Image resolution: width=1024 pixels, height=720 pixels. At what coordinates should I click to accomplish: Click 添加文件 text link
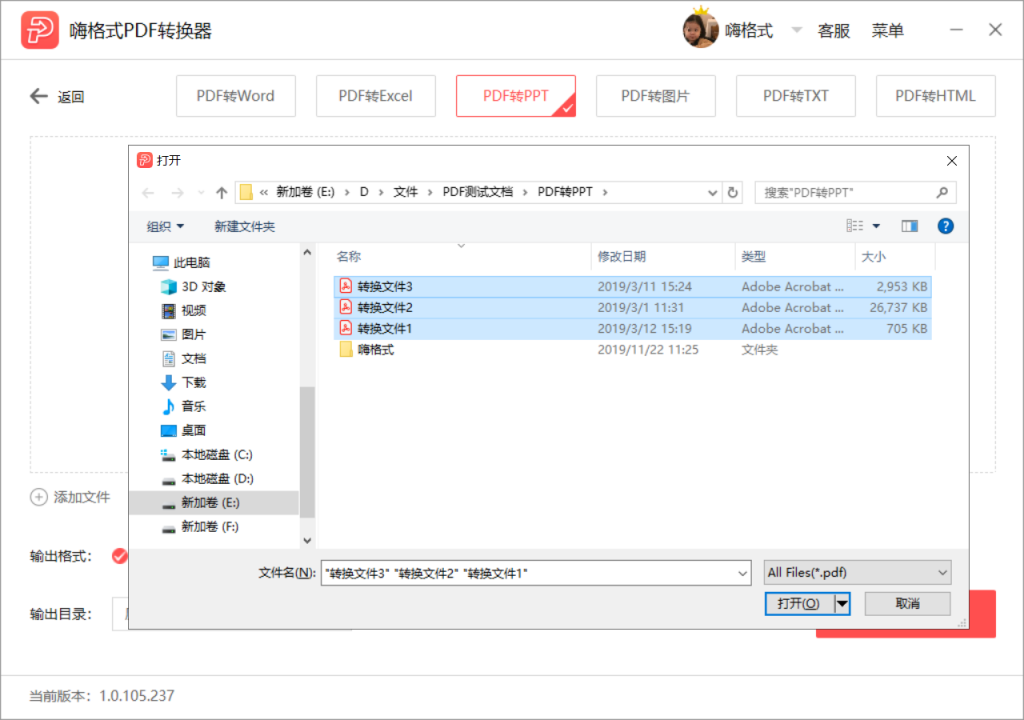[x=82, y=497]
